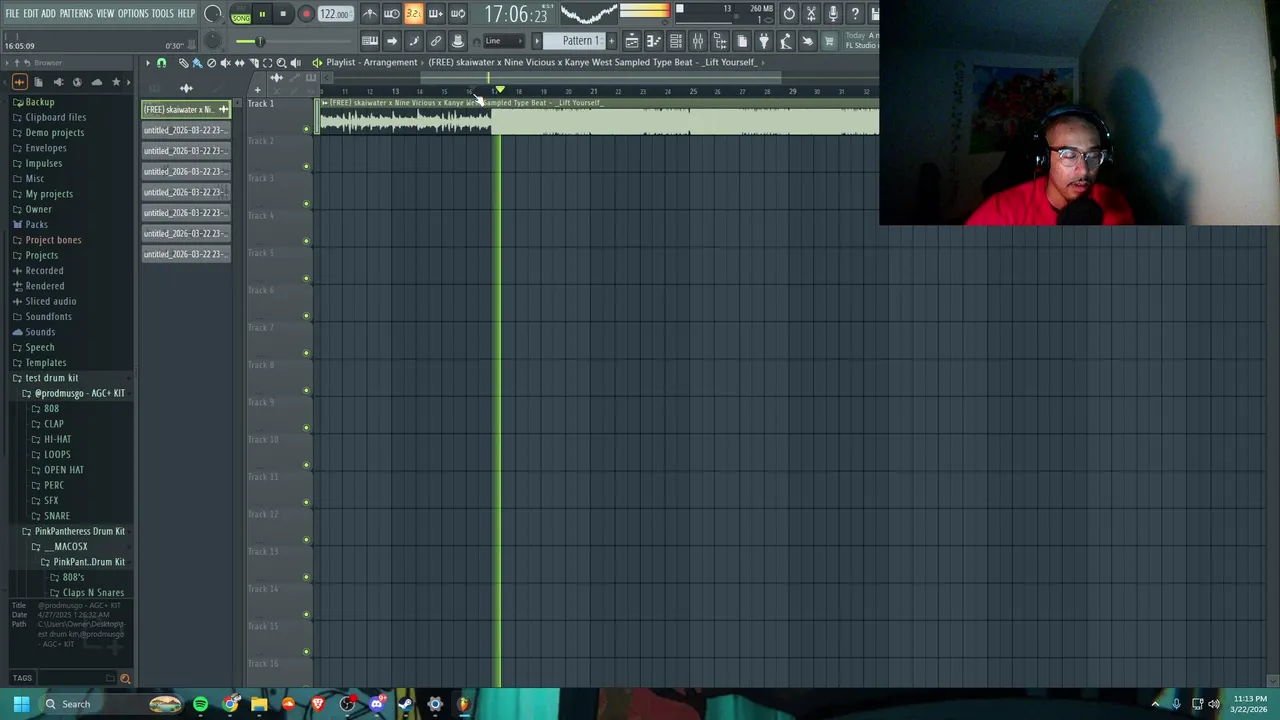Expand the Claps N Snares folder

(x=93, y=593)
